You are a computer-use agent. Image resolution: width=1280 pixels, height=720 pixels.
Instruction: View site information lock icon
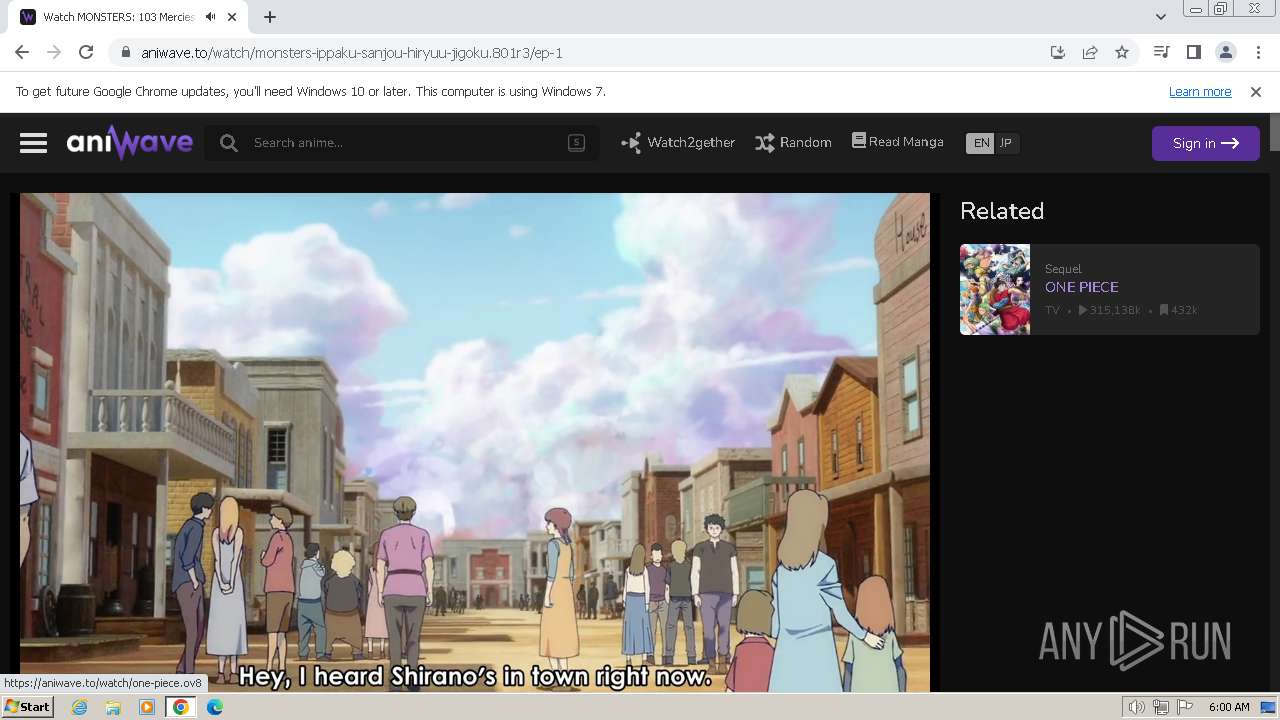(x=125, y=53)
